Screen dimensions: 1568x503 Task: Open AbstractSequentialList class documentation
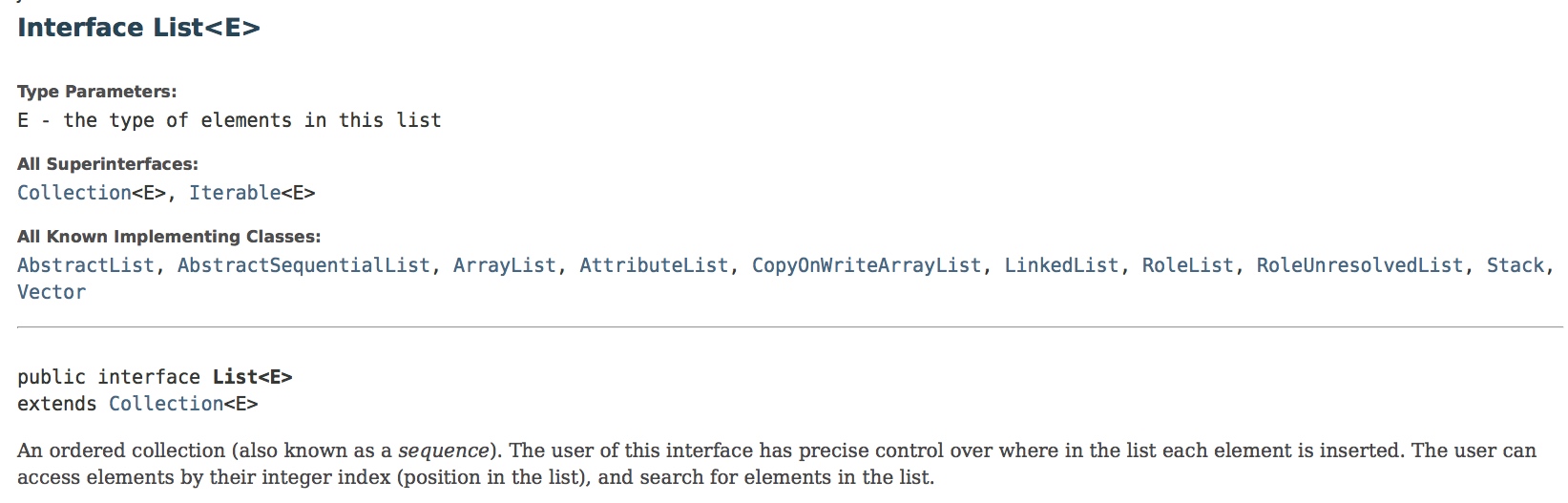(x=303, y=265)
